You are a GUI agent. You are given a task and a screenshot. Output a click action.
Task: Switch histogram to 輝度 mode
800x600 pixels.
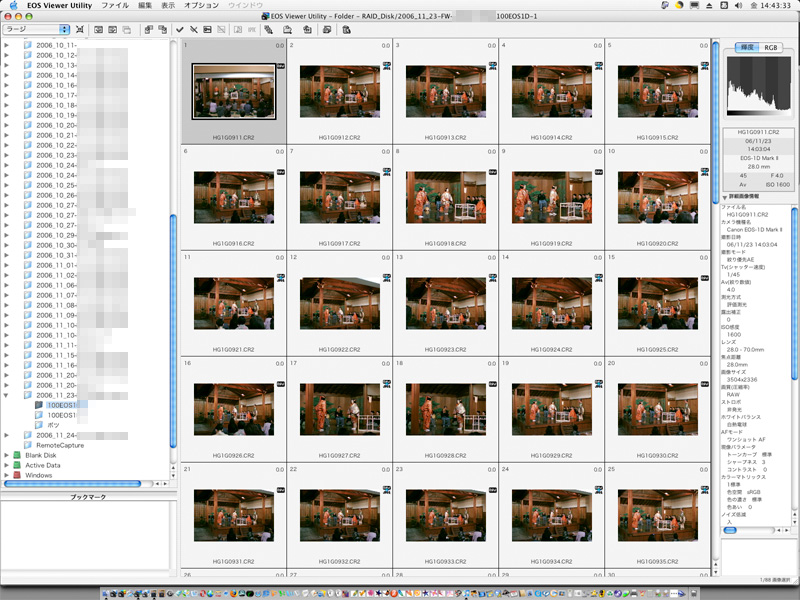pos(747,47)
